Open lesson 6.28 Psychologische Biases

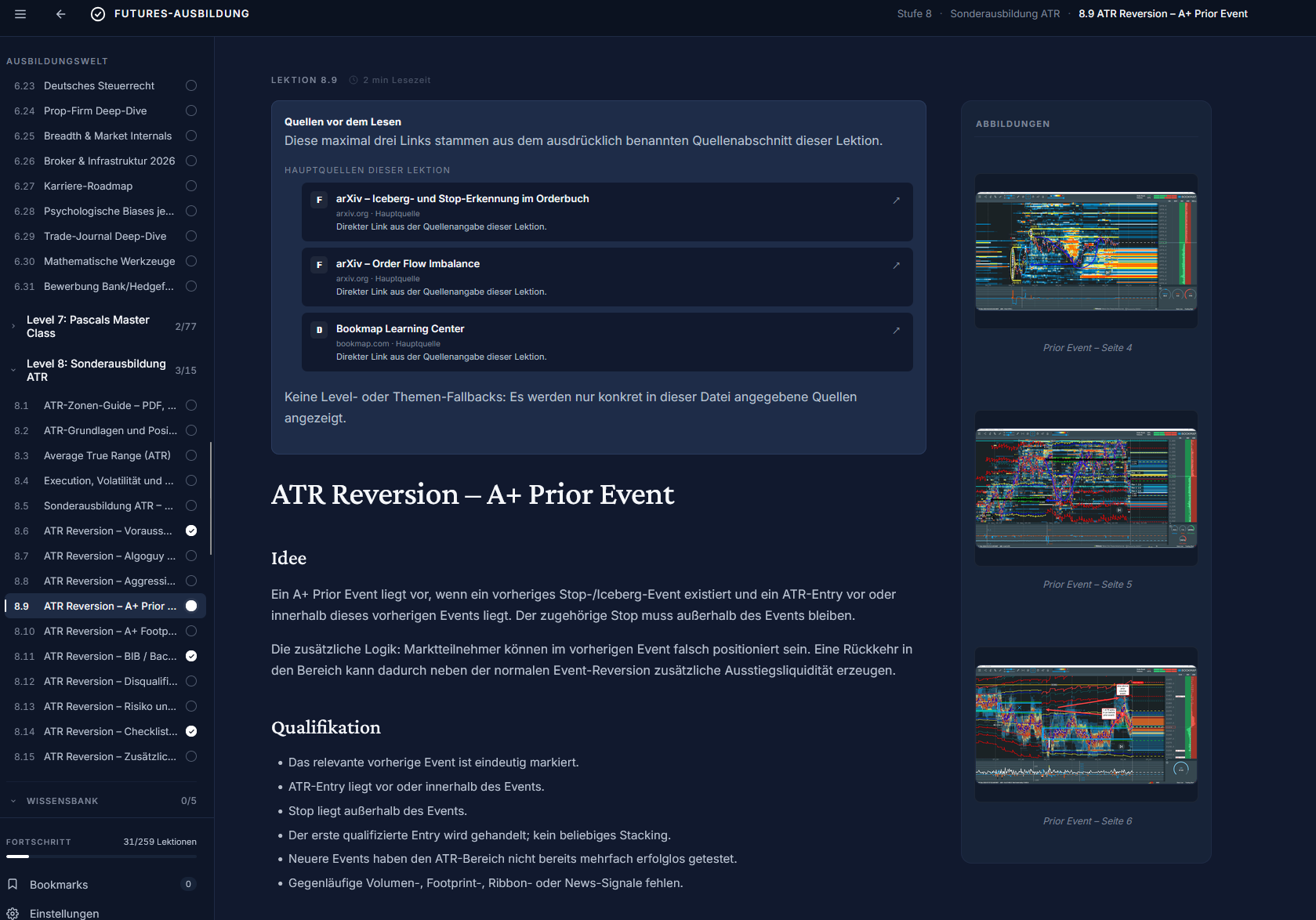(x=105, y=211)
